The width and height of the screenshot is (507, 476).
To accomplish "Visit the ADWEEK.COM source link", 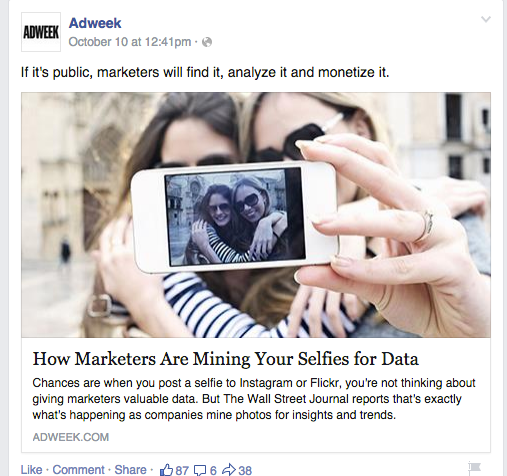I will [x=71, y=437].
